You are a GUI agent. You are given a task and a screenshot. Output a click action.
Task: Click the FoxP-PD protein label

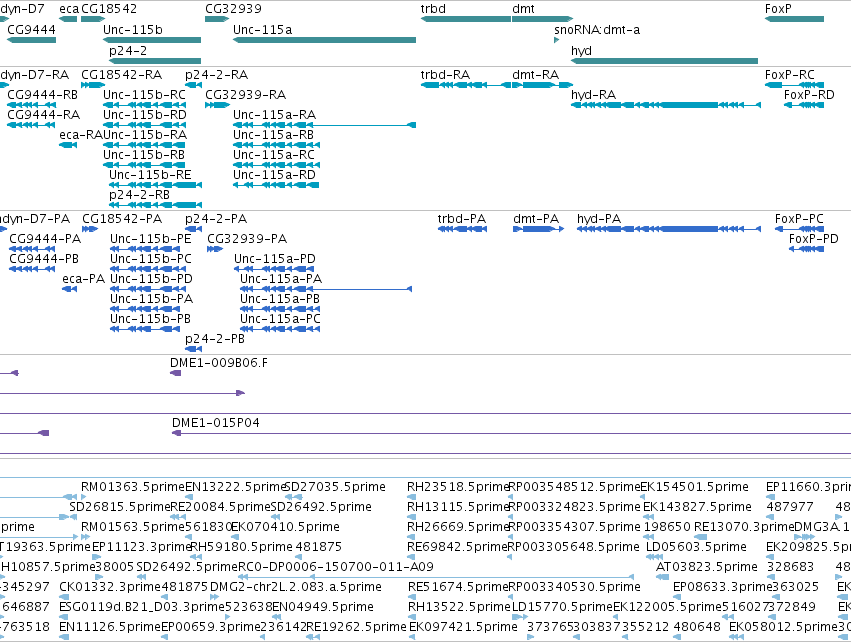pos(814,239)
